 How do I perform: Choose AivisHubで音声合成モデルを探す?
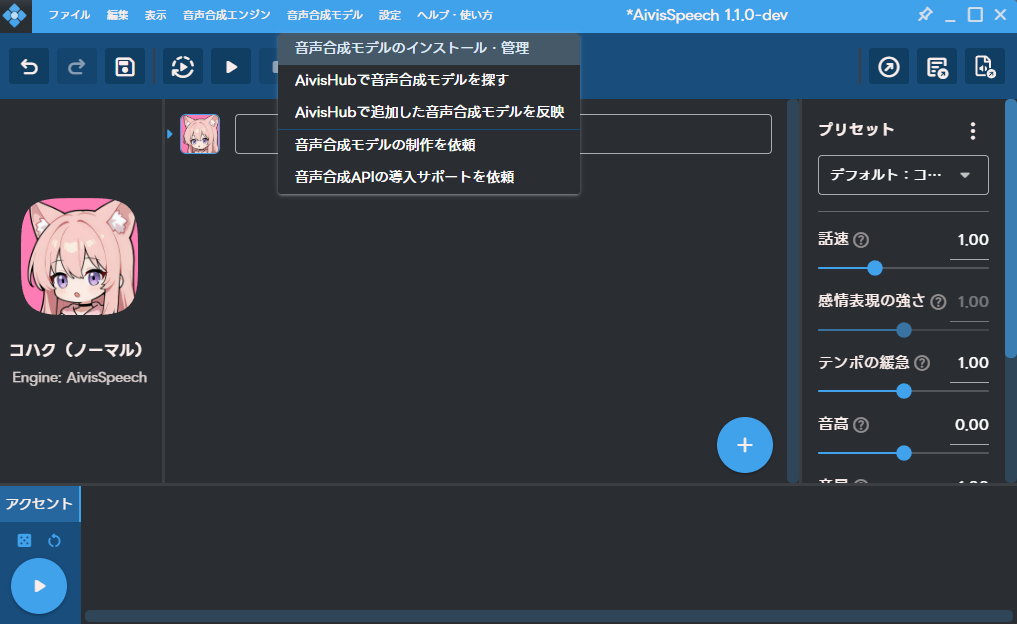pos(429,80)
